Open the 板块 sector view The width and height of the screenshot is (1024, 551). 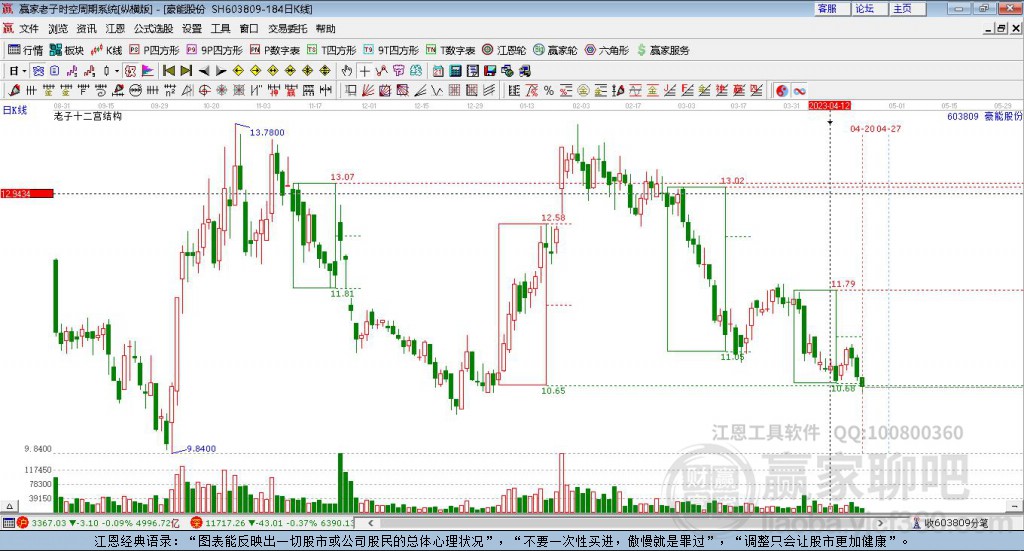(x=67, y=50)
